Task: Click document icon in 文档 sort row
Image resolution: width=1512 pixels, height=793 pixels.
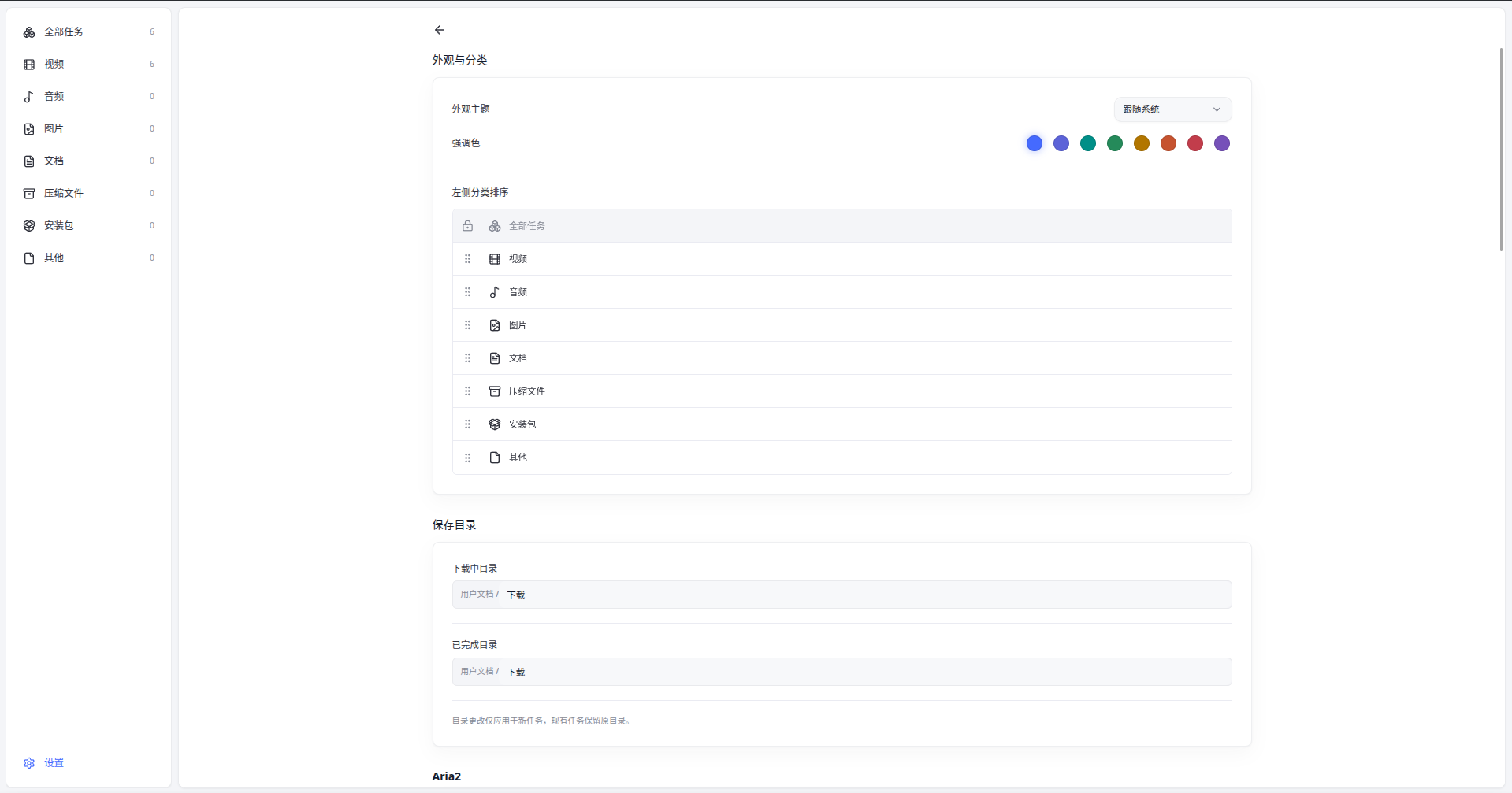Action: pyautogui.click(x=495, y=358)
